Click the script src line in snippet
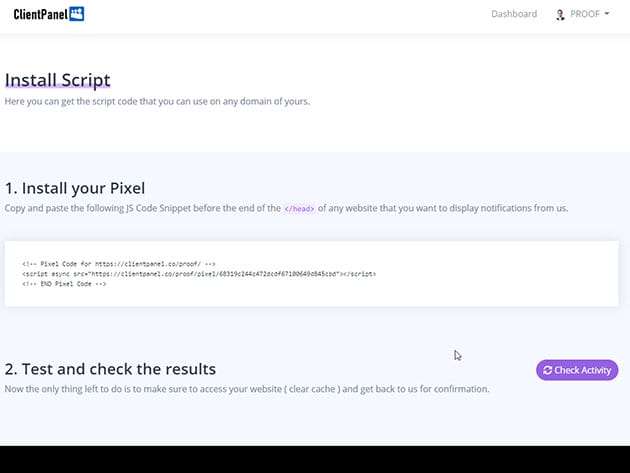 click(x=199, y=273)
